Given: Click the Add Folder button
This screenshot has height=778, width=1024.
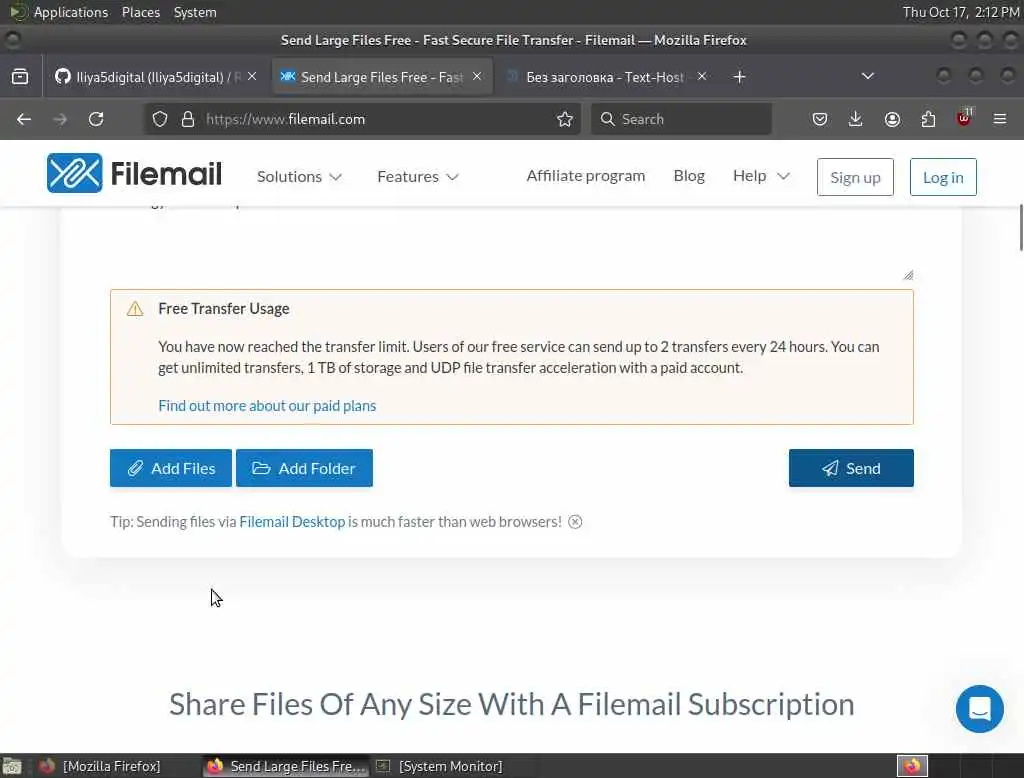Looking at the screenshot, I should point(304,468).
